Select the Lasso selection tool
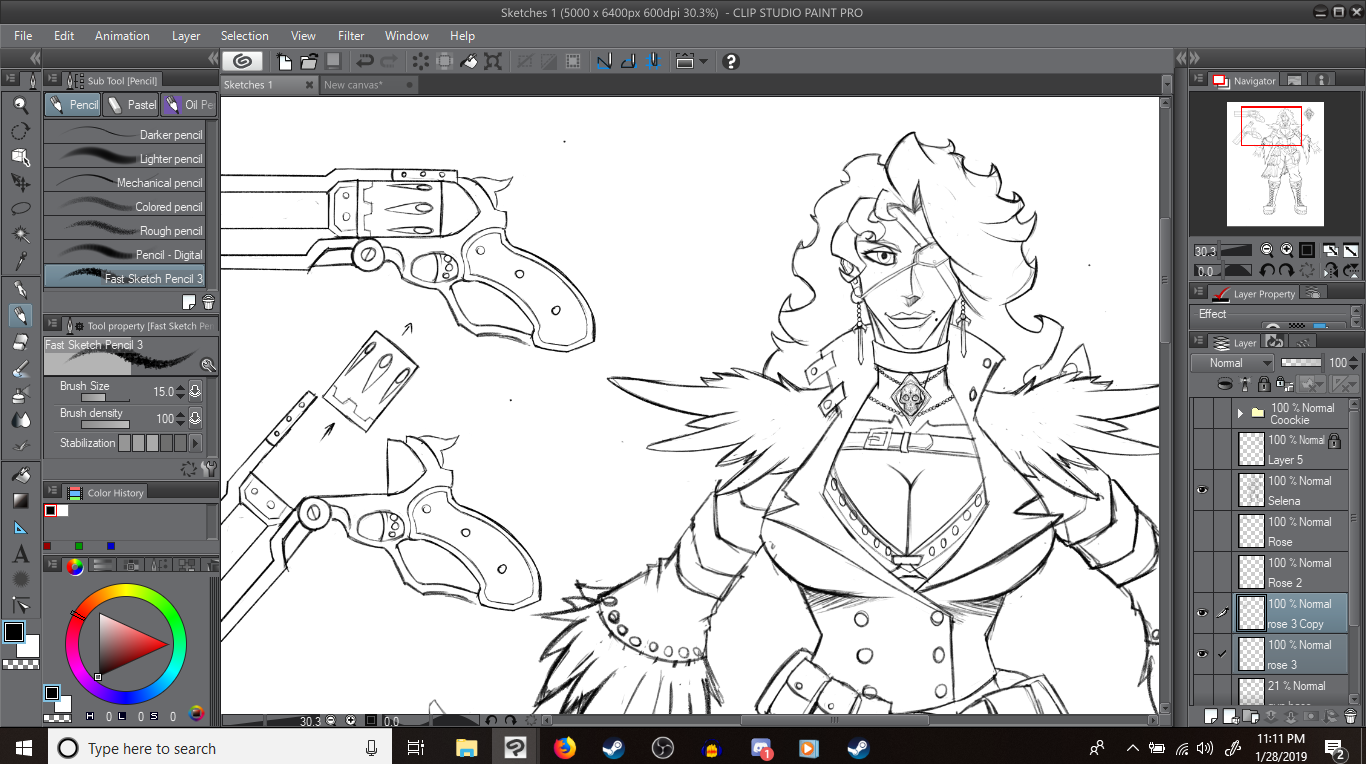 click(20, 209)
